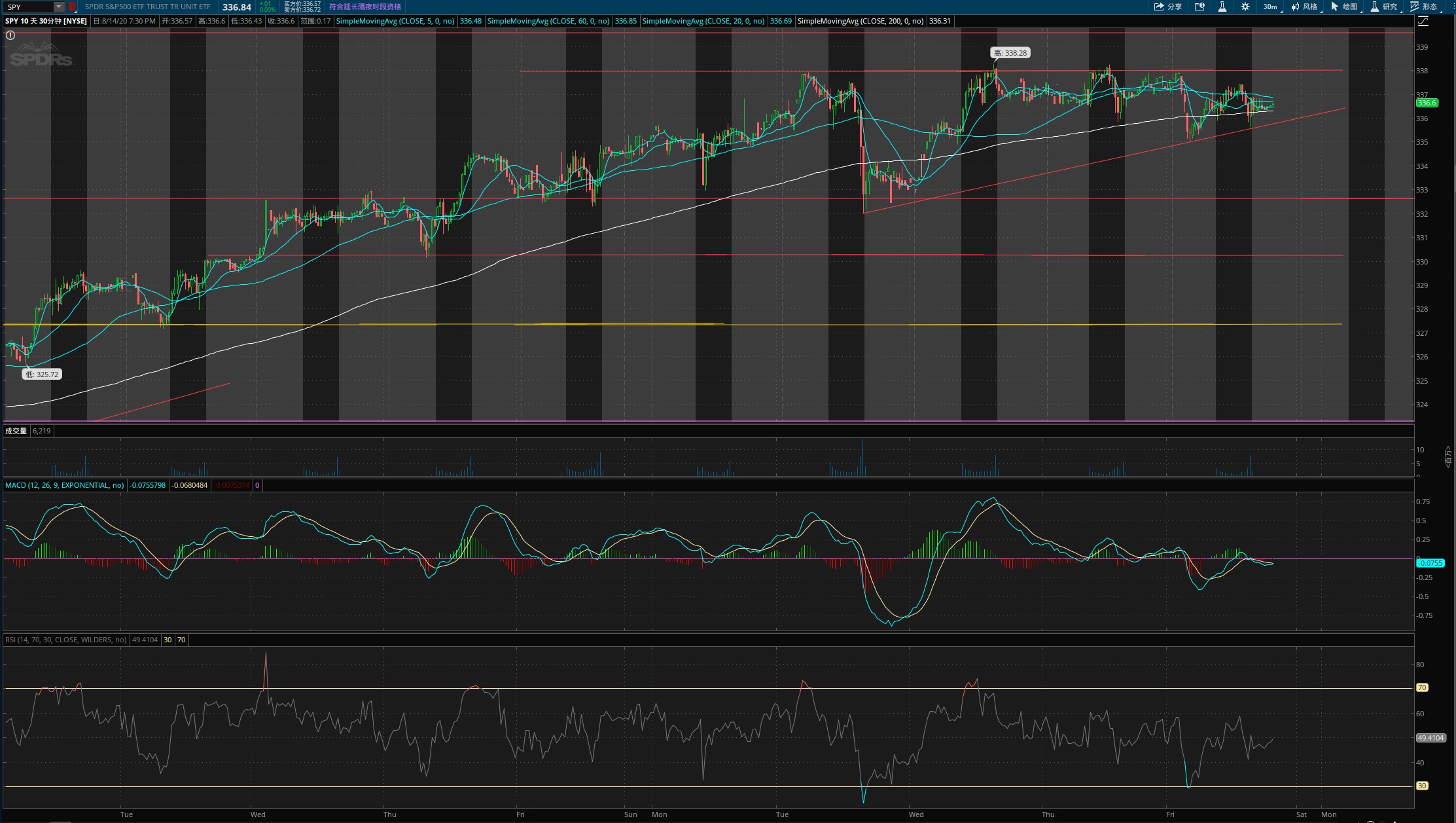Expand the SPY symbol dropdown arrow

59,7
